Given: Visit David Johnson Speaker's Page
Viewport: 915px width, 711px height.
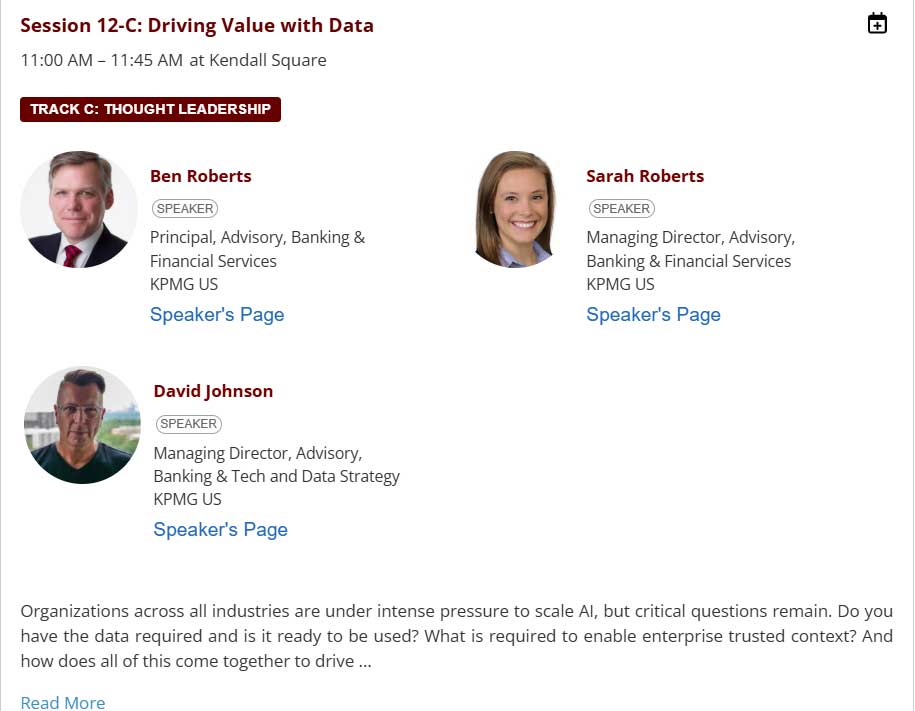Looking at the screenshot, I should tap(221, 529).
